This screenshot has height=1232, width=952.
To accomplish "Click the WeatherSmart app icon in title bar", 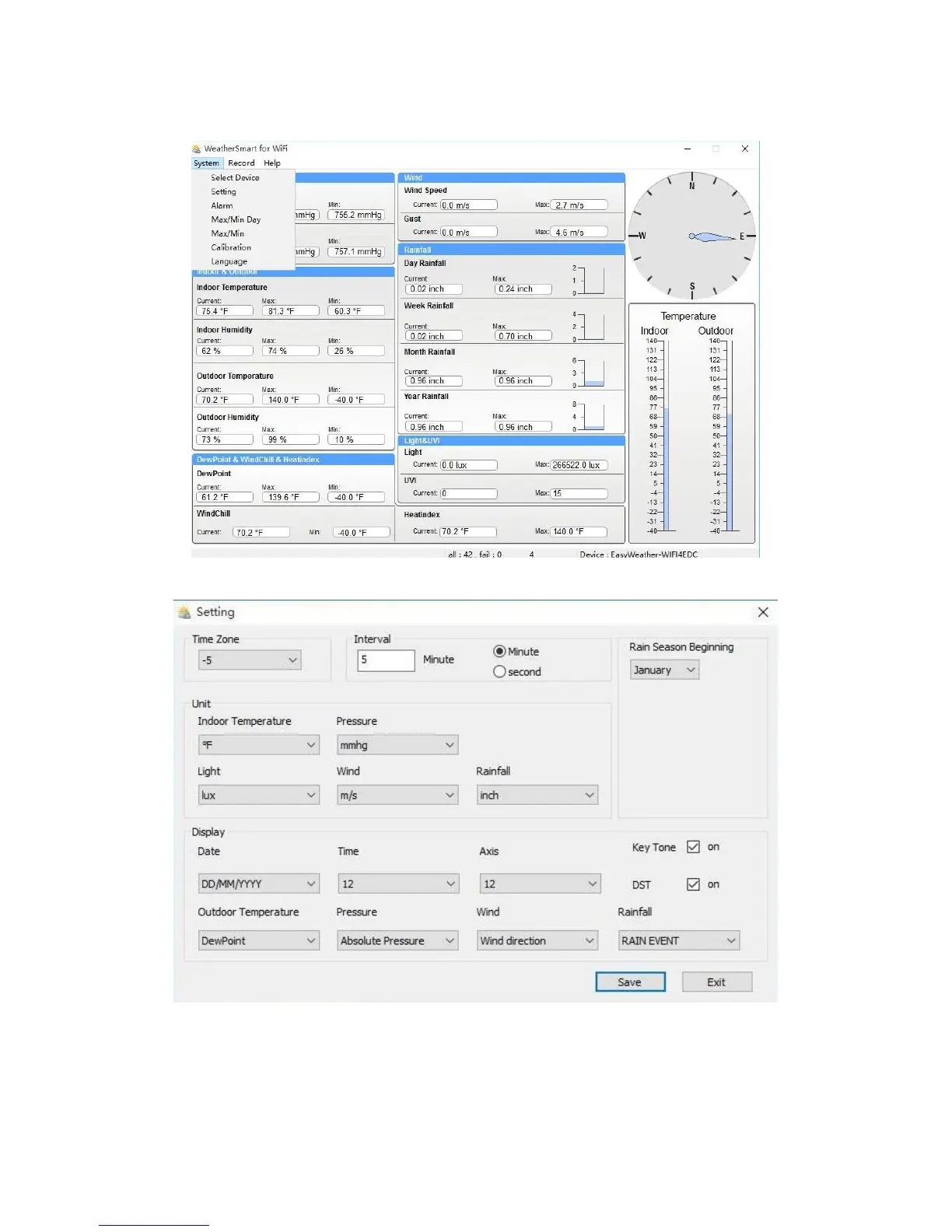I will 196,149.
